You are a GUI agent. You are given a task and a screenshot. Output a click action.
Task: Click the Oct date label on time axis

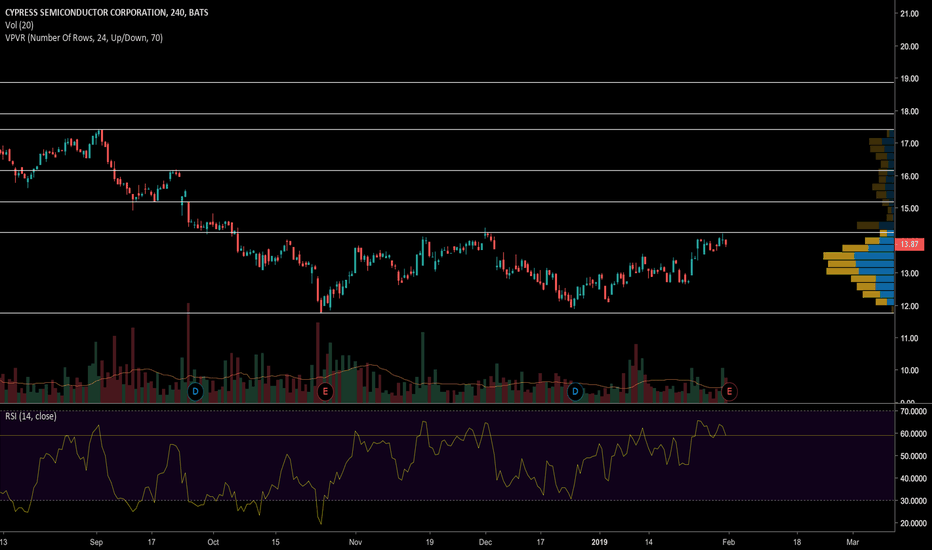(x=213, y=542)
